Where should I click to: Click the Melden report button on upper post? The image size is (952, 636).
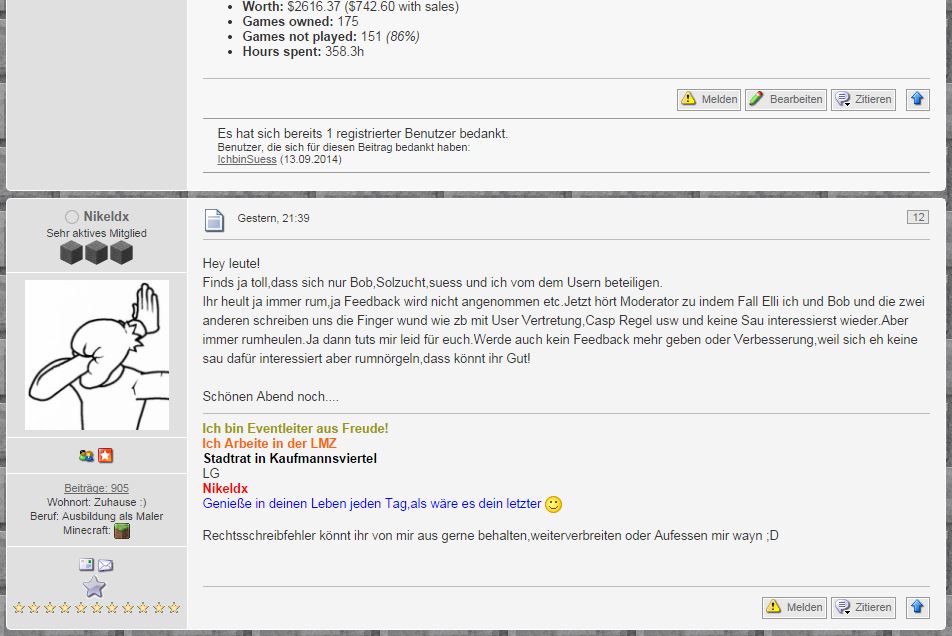point(709,99)
